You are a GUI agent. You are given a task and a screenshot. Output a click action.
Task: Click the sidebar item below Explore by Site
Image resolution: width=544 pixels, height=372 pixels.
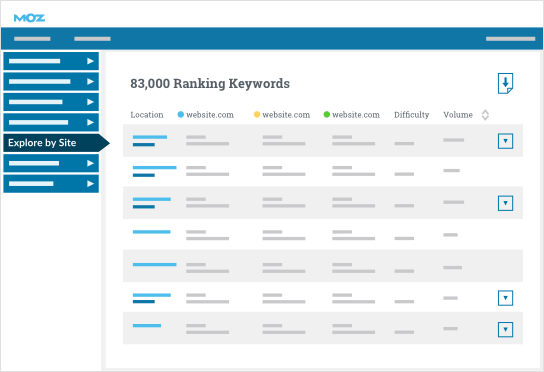(x=51, y=163)
